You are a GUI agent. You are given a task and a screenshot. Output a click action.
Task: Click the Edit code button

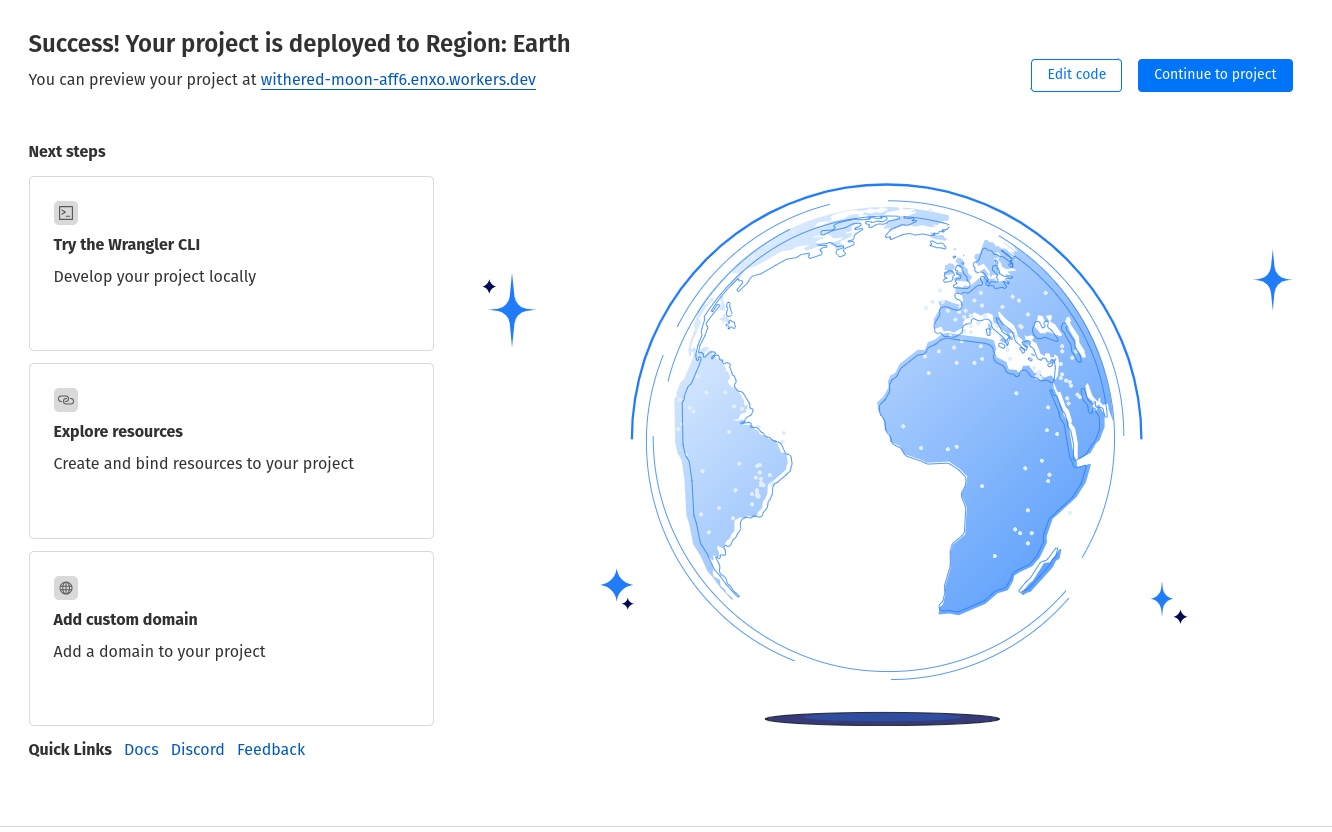point(1076,75)
